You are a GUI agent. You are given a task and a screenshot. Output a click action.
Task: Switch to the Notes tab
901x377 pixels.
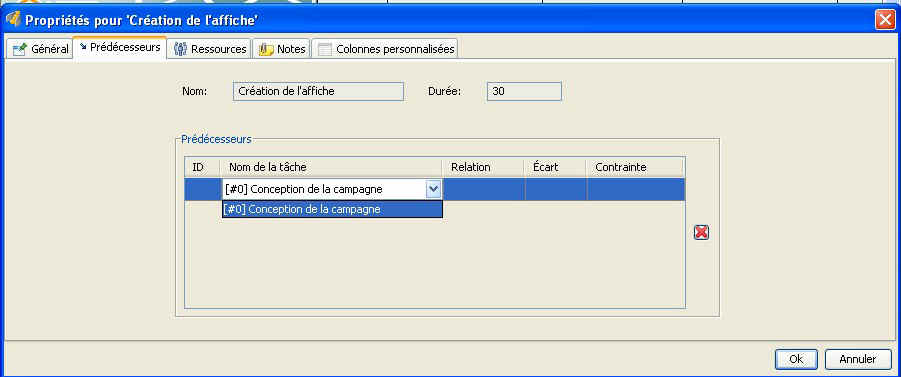282,49
